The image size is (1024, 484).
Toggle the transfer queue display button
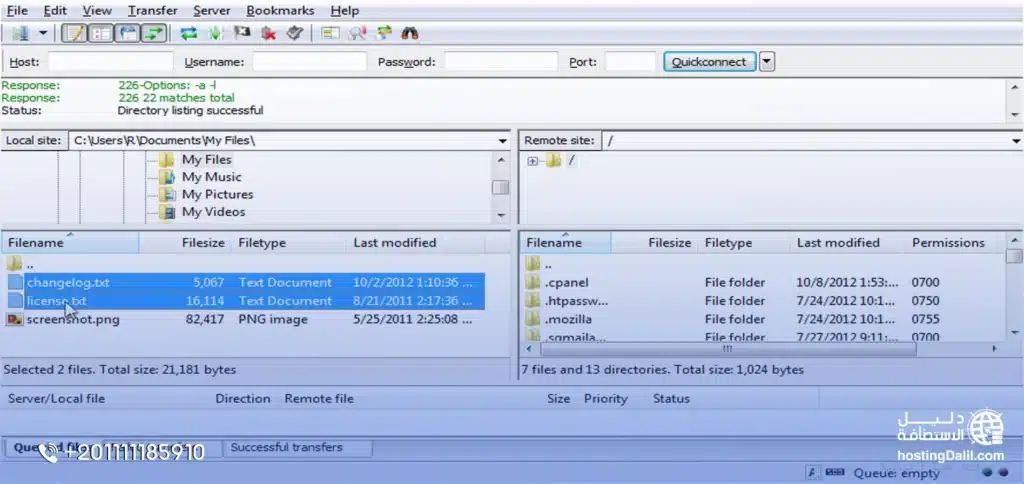[x=153, y=33]
